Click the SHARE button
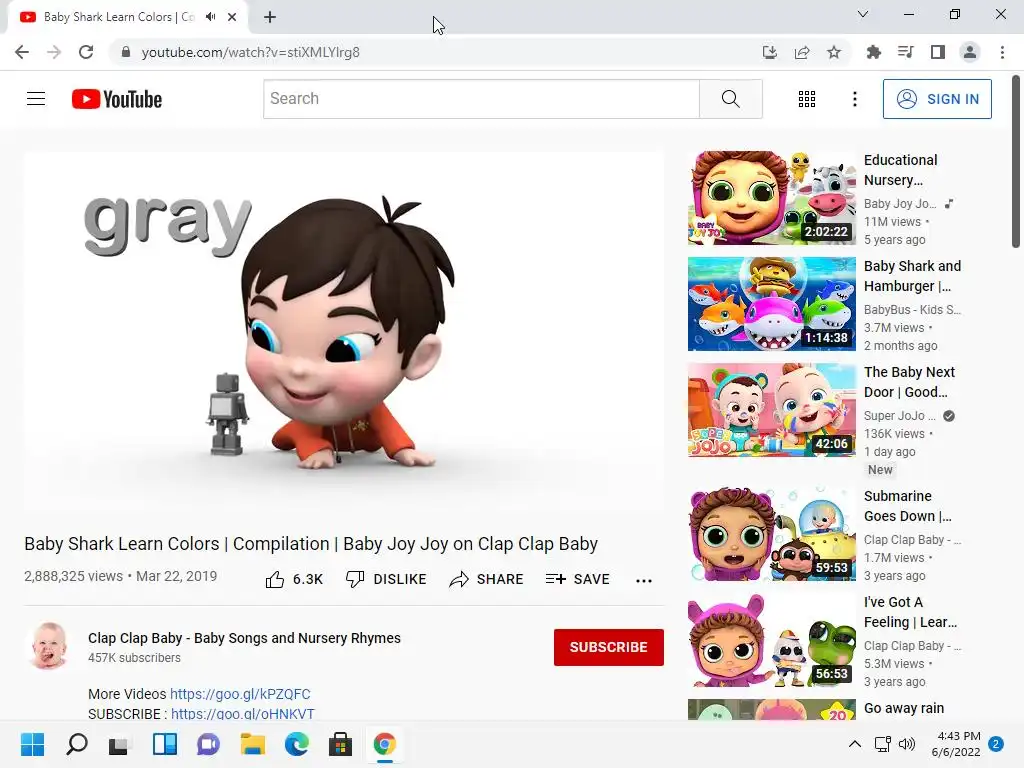 [487, 579]
